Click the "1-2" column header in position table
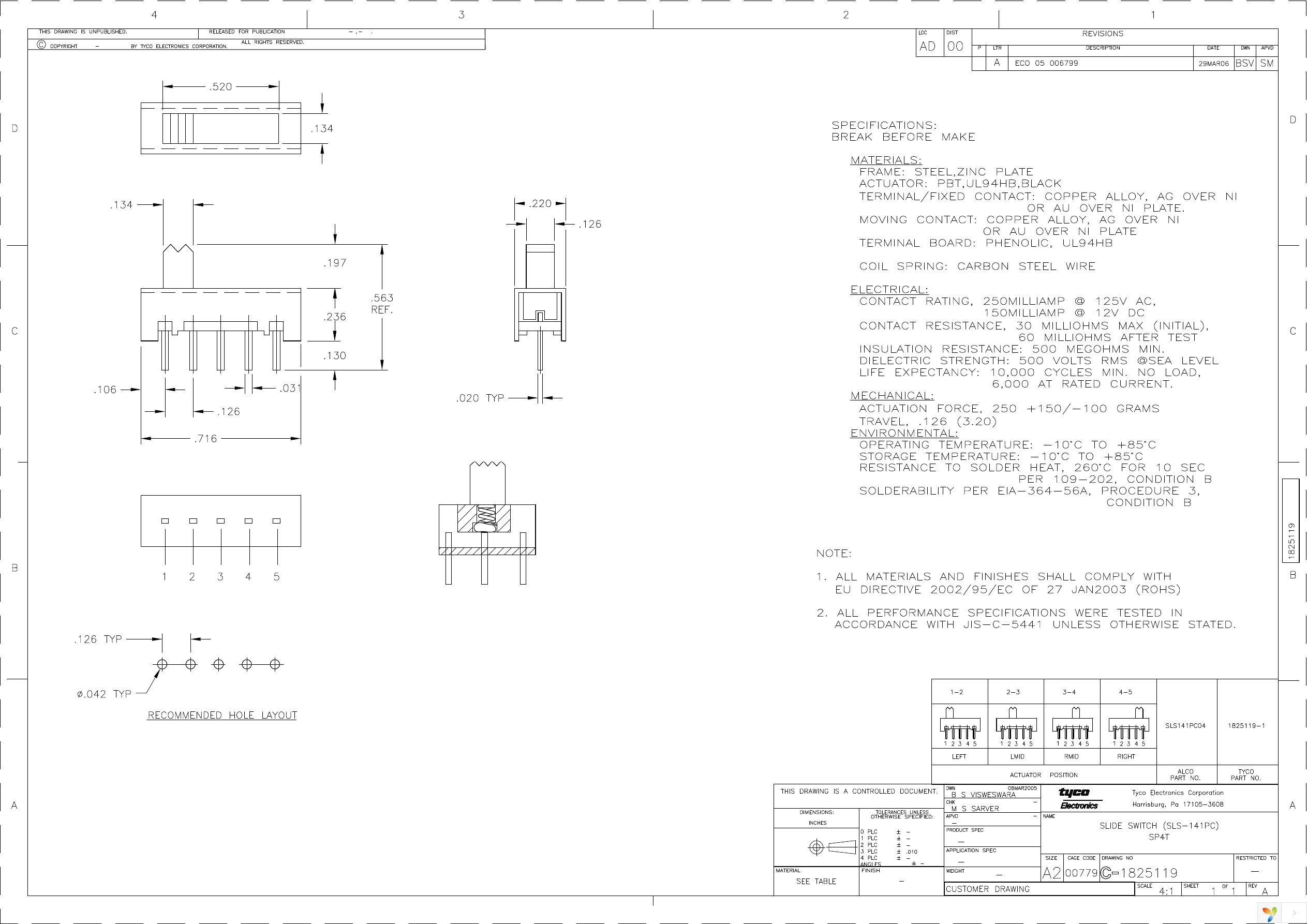The width and height of the screenshot is (1307, 924). 956,693
